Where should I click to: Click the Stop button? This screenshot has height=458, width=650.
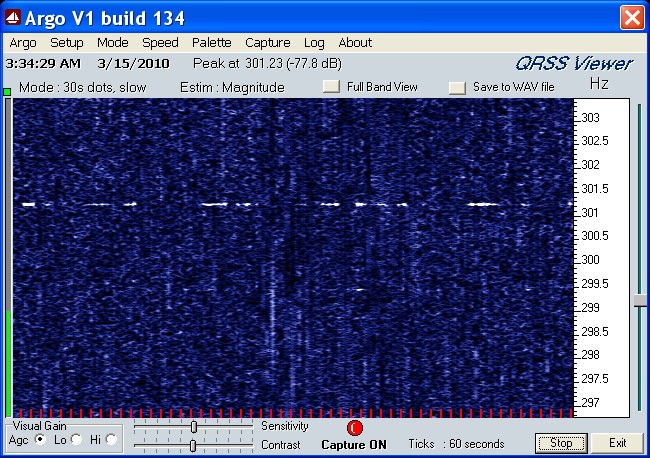pos(561,443)
